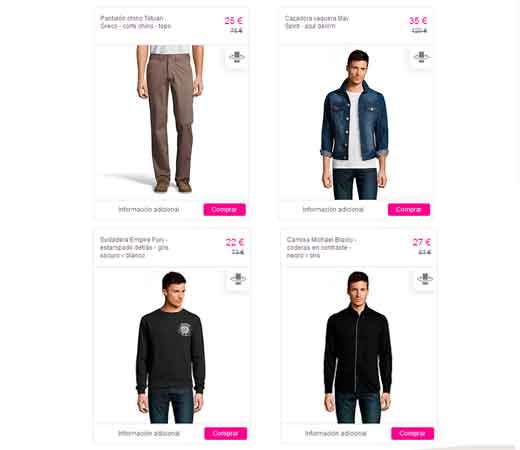Open the black zip shirt photo
Image resolution: width=520 pixels, height=450 pixels.
(358, 347)
